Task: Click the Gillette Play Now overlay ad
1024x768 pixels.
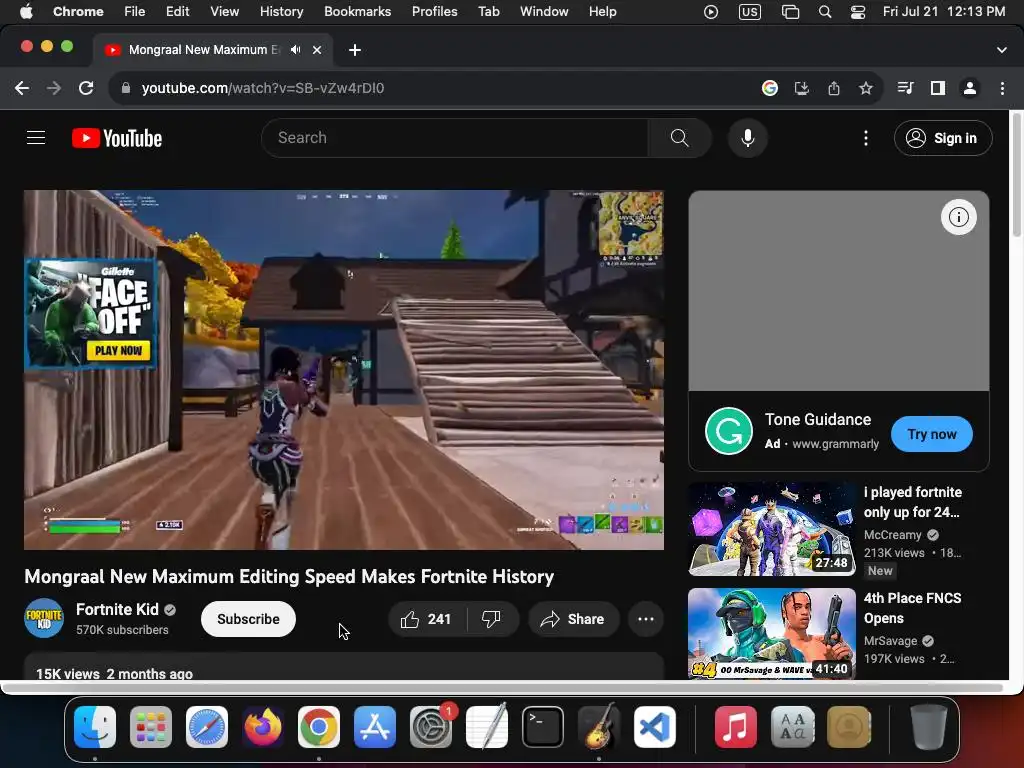Action: pos(90,314)
